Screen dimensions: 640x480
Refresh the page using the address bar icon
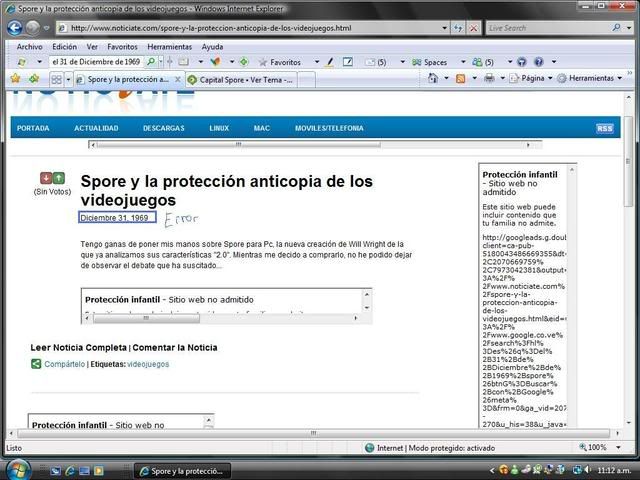[458, 28]
